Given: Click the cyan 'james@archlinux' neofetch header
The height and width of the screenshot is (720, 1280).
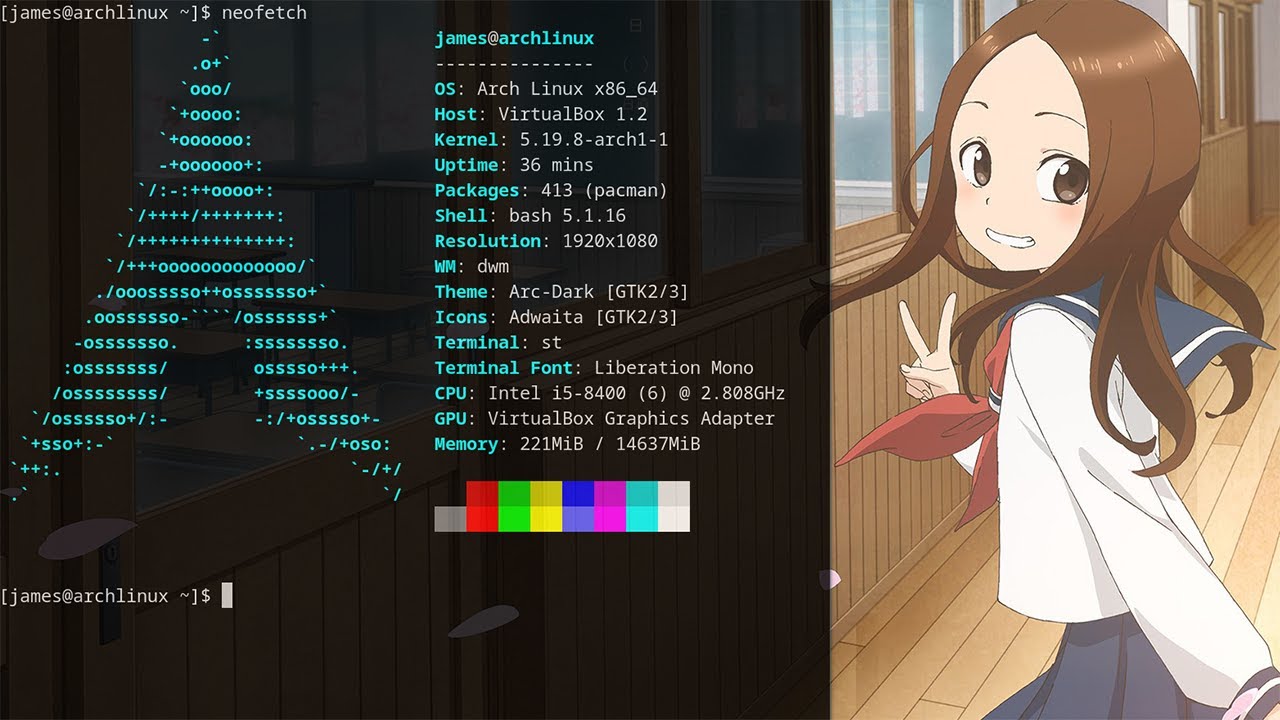Looking at the screenshot, I should [514, 39].
